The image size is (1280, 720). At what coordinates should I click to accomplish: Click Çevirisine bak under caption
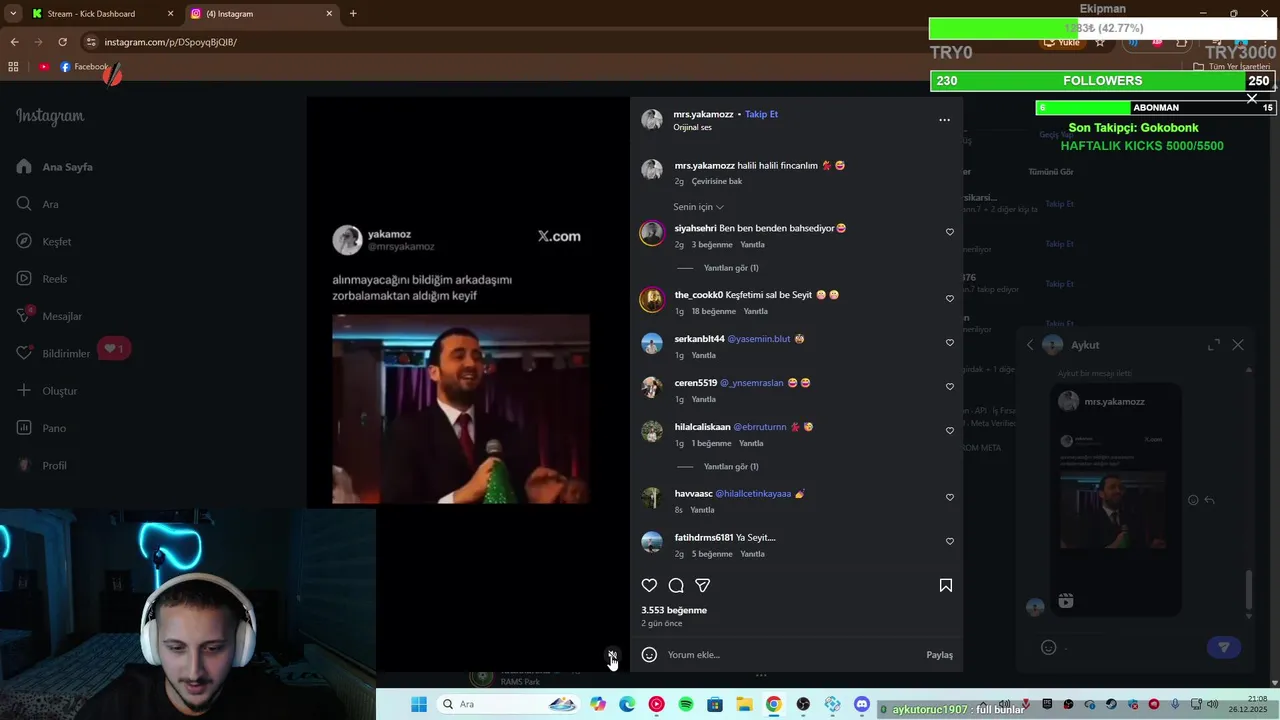tap(717, 182)
